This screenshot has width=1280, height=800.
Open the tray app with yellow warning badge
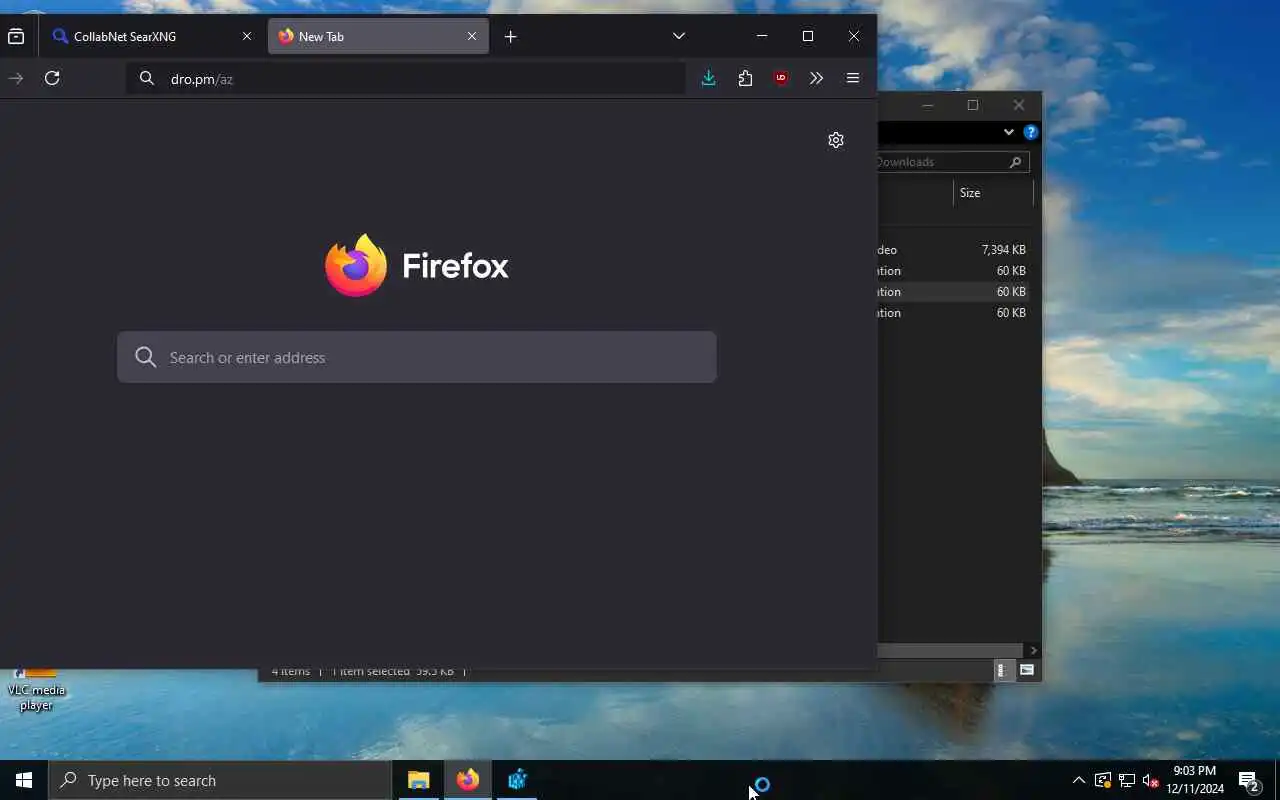(x=1103, y=780)
